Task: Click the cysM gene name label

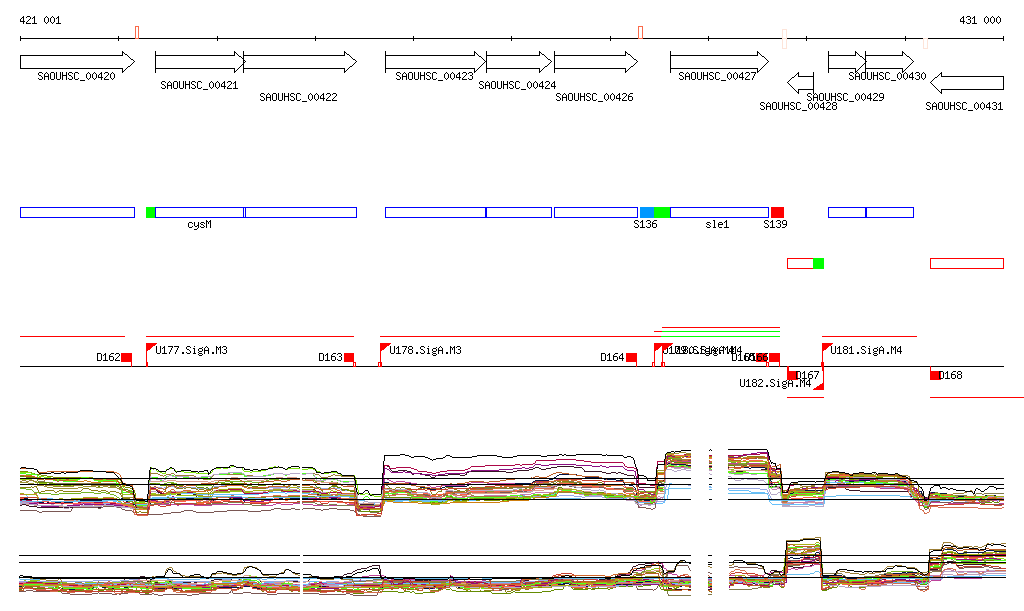Action: point(199,225)
